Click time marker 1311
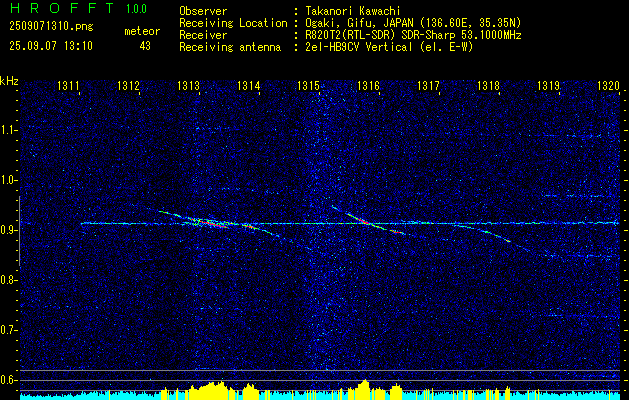Screen dimensions: 629x400 click(68, 85)
